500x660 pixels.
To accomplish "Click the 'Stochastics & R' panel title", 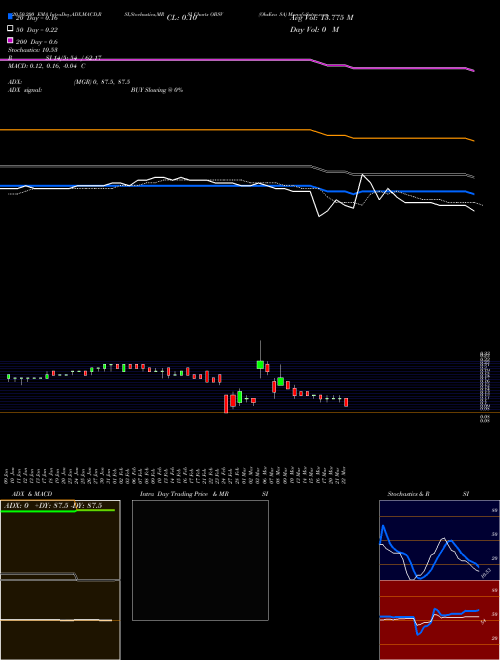I will 408,494.
